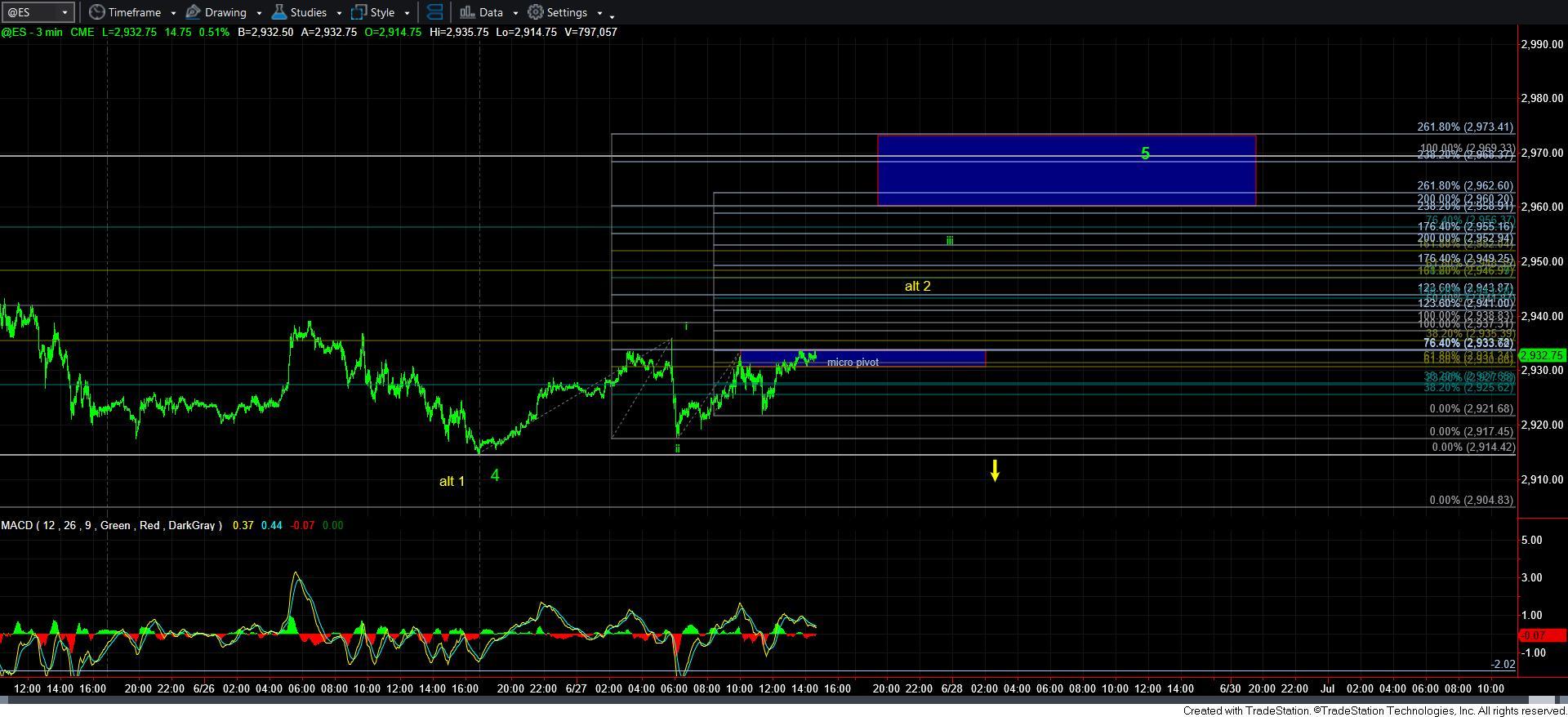The image size is (1568, 717).
Task: Click the 6/28 date axis label
Action: coord(951,688)
